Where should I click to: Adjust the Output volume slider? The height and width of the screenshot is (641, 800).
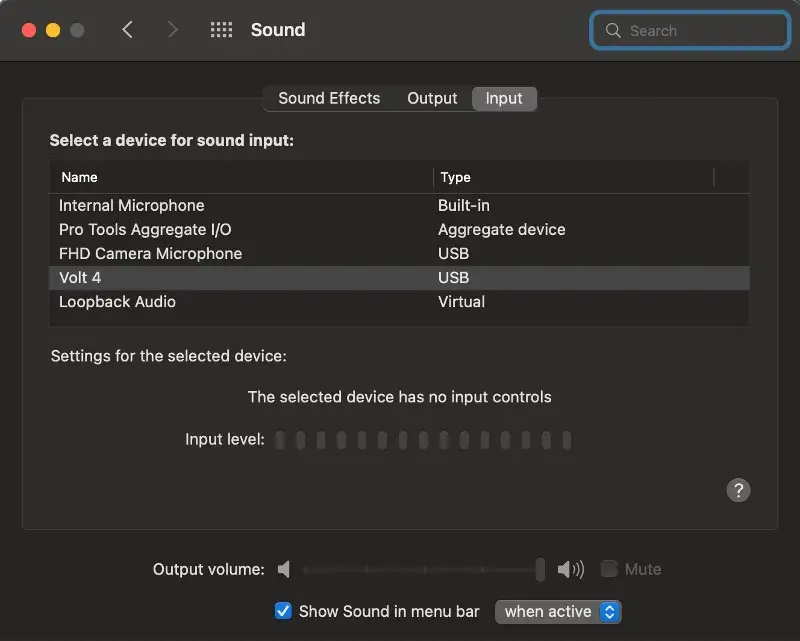(540, 569)
